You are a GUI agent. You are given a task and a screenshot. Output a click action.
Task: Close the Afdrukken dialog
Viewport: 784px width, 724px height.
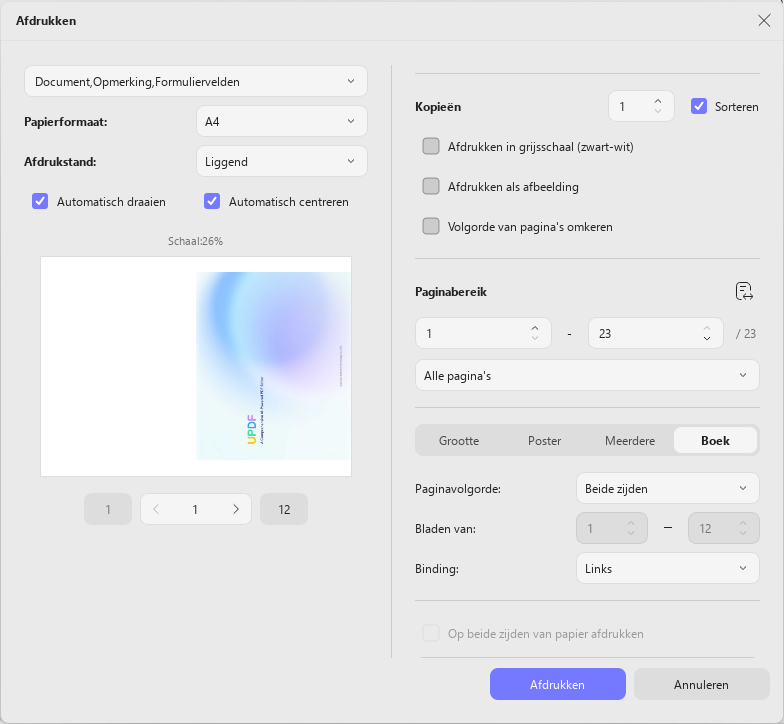pyautogui.click(x=764, y=20)
